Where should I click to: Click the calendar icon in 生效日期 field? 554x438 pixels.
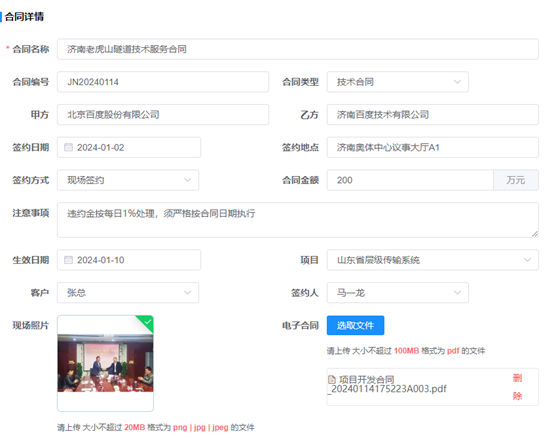pos(68,260)
